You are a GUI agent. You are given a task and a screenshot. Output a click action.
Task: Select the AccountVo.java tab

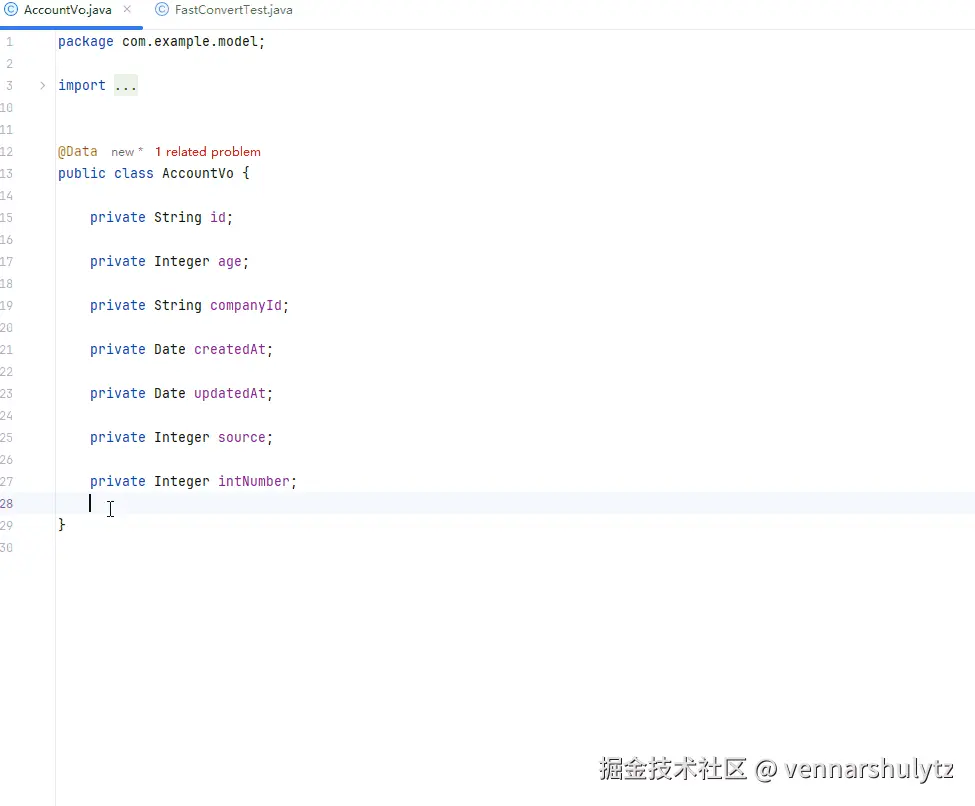tap(70, 9)
